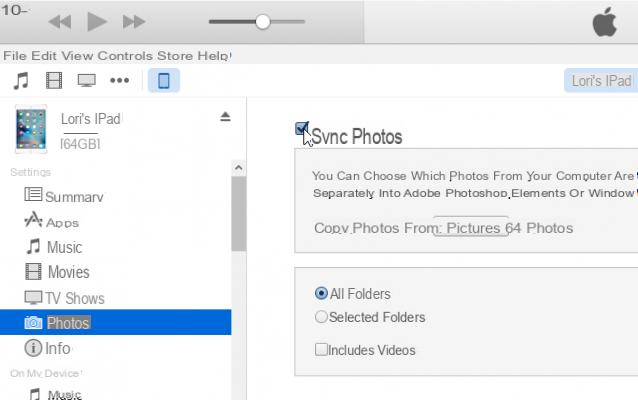
Task: Click the 64 Photos count text
Action: 539,228
